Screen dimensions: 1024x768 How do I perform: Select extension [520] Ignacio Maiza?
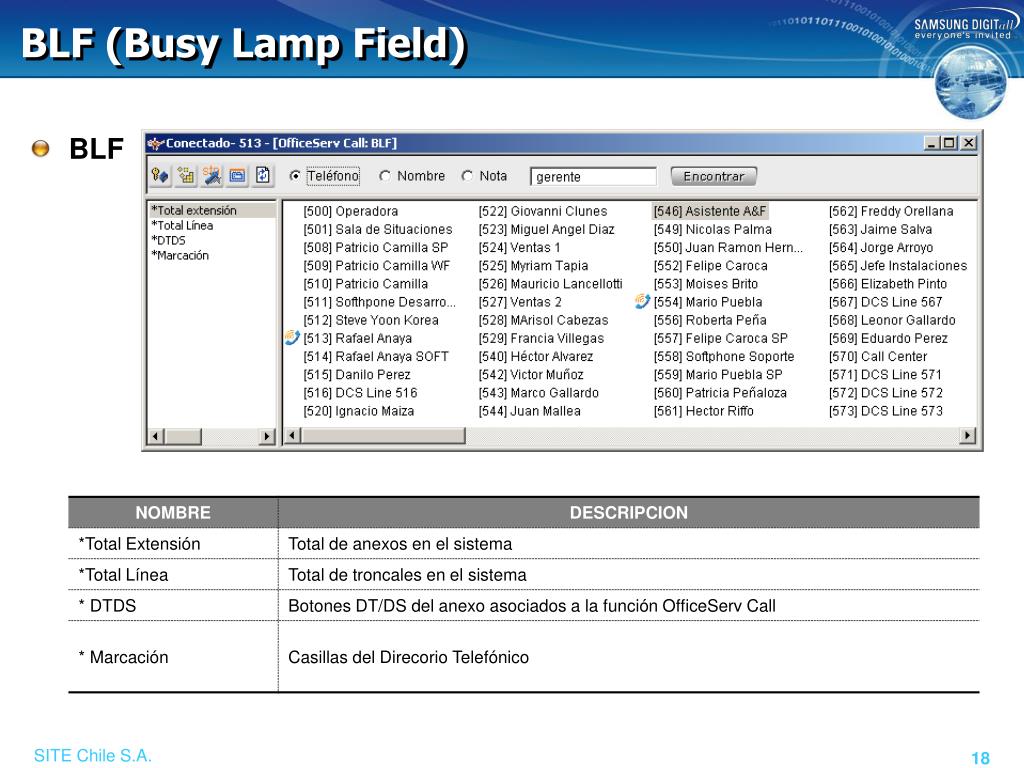pyautogui.click(x=359, y=411)
